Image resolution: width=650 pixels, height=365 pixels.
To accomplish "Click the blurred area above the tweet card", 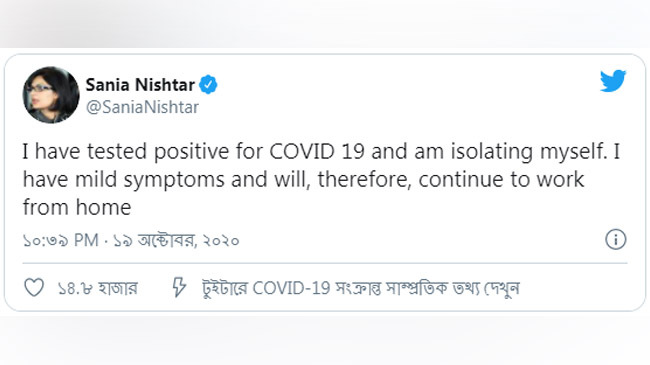I will tap(325, 23).
